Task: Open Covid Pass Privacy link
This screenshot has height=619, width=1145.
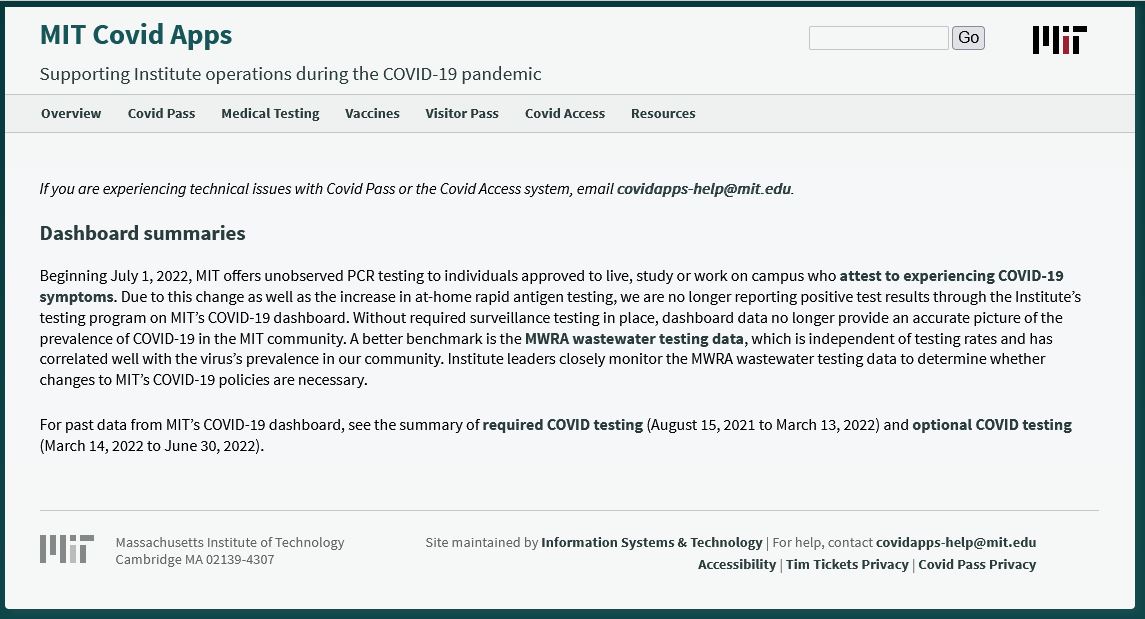Action: tap(977, 564)
